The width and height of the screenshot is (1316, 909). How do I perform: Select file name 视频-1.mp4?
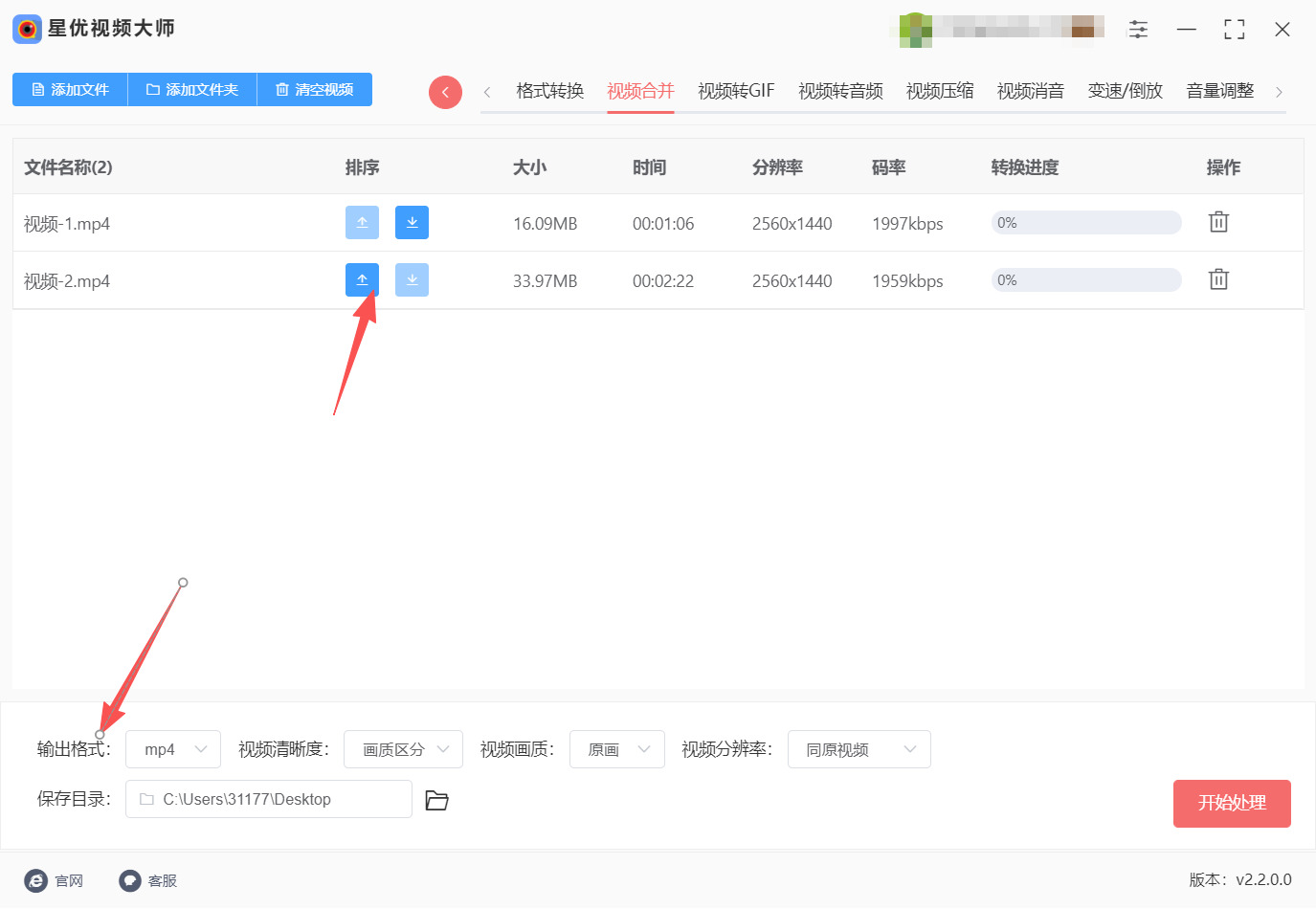pyautogui.click(x=67, y=224)
